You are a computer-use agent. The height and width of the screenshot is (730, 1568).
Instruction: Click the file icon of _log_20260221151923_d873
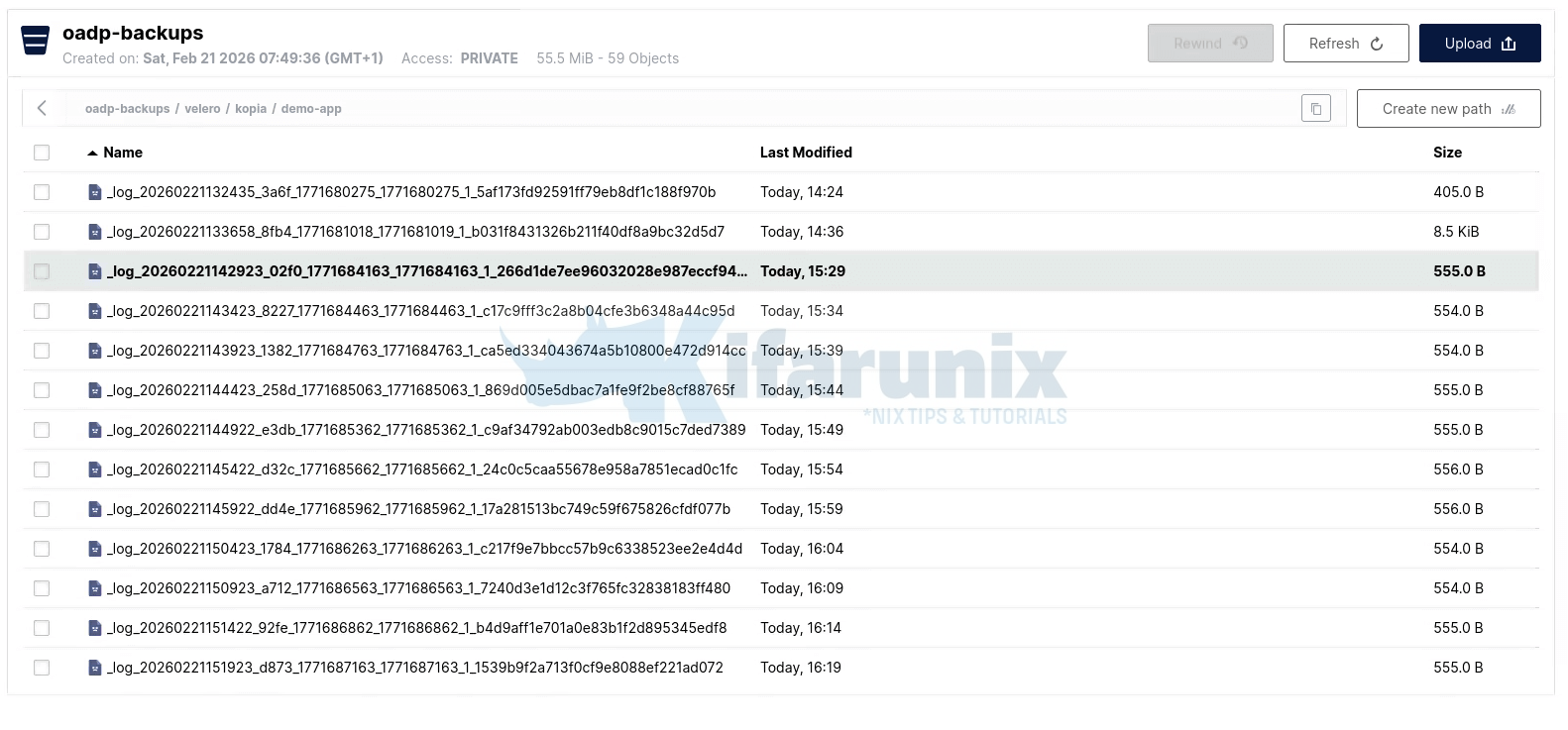[x=95, y=668]
